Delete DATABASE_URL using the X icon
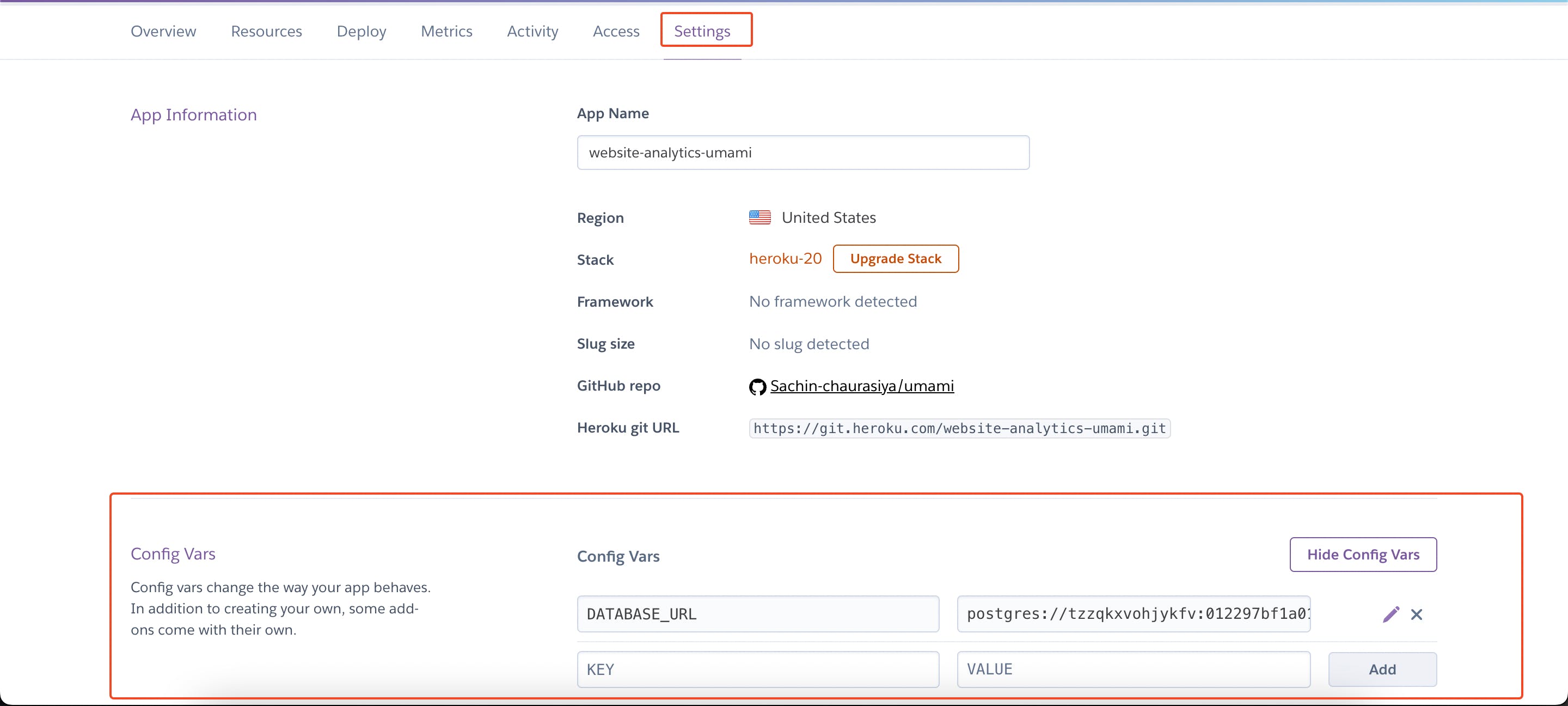The image size is (1568, 706). [x=1417, y=614]
